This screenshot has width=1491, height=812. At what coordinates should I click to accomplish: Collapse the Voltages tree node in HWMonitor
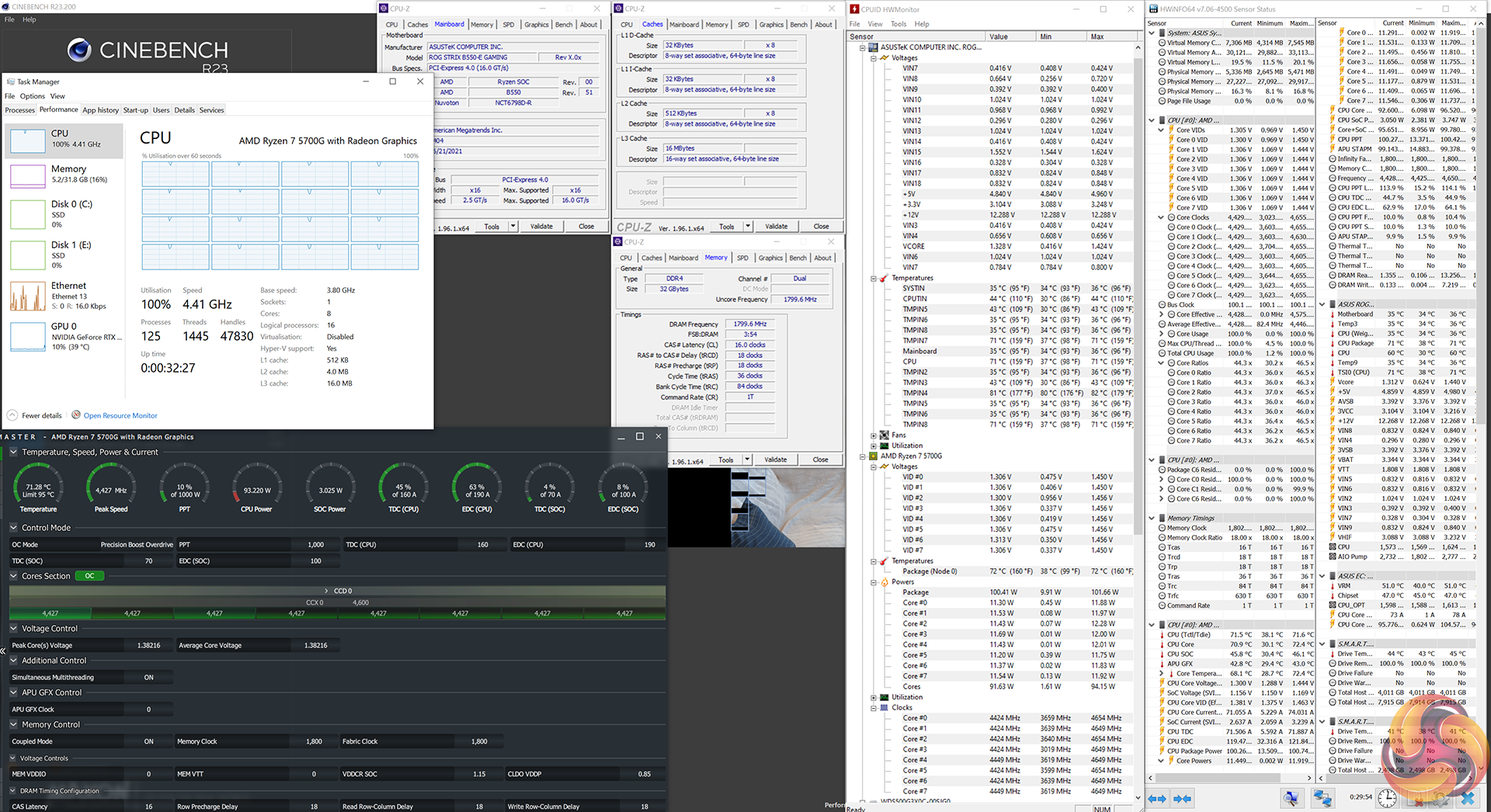tap(874, 58)
